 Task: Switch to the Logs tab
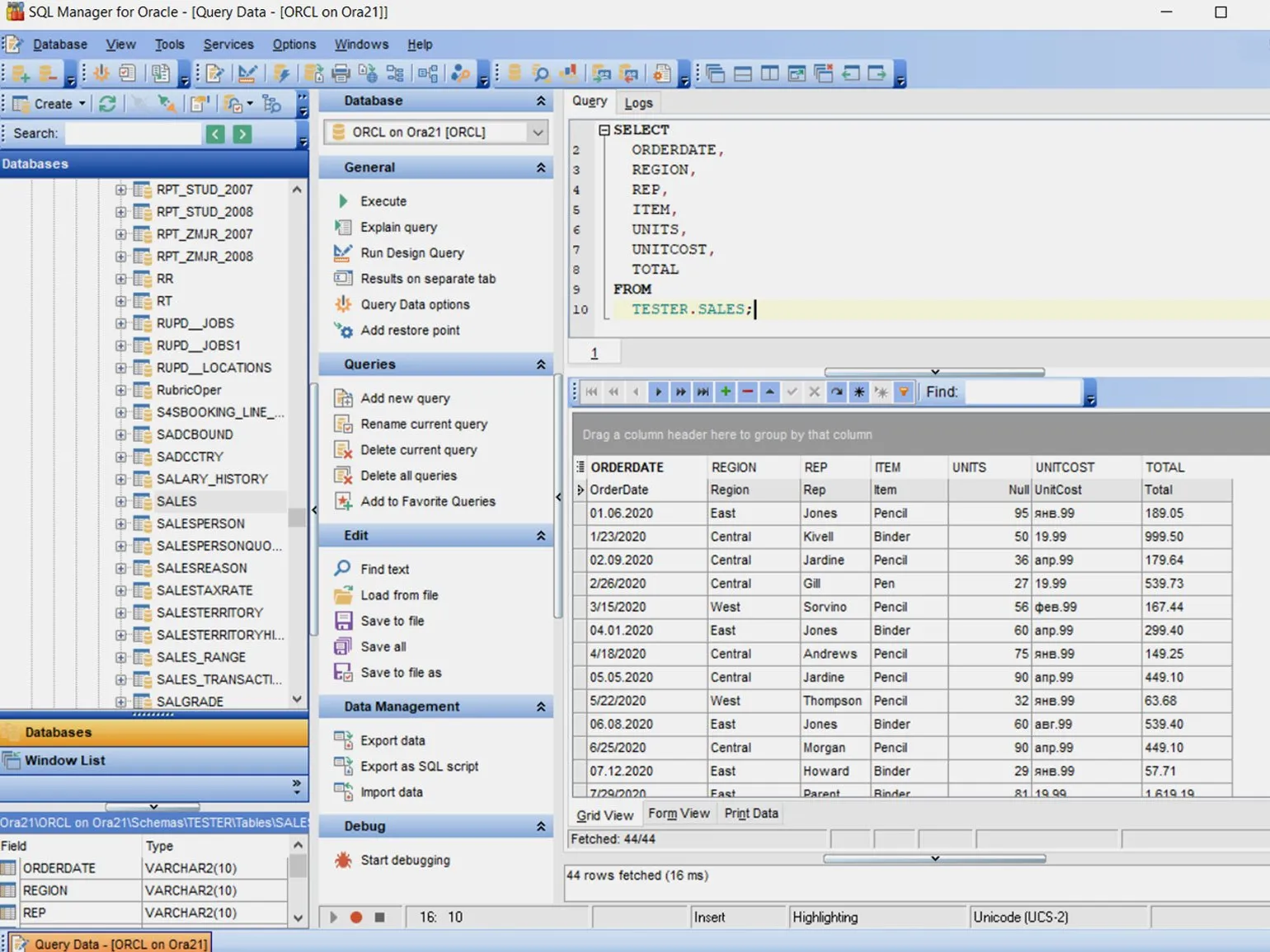pos(637,103)
